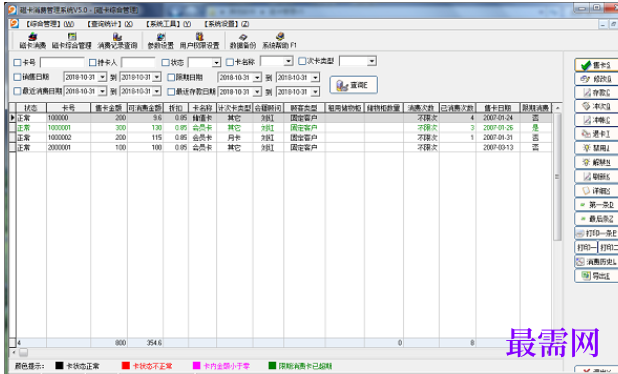Open the 【系统工具】 menu
Screen dimensions: 618x374
[x=168, y=24]
